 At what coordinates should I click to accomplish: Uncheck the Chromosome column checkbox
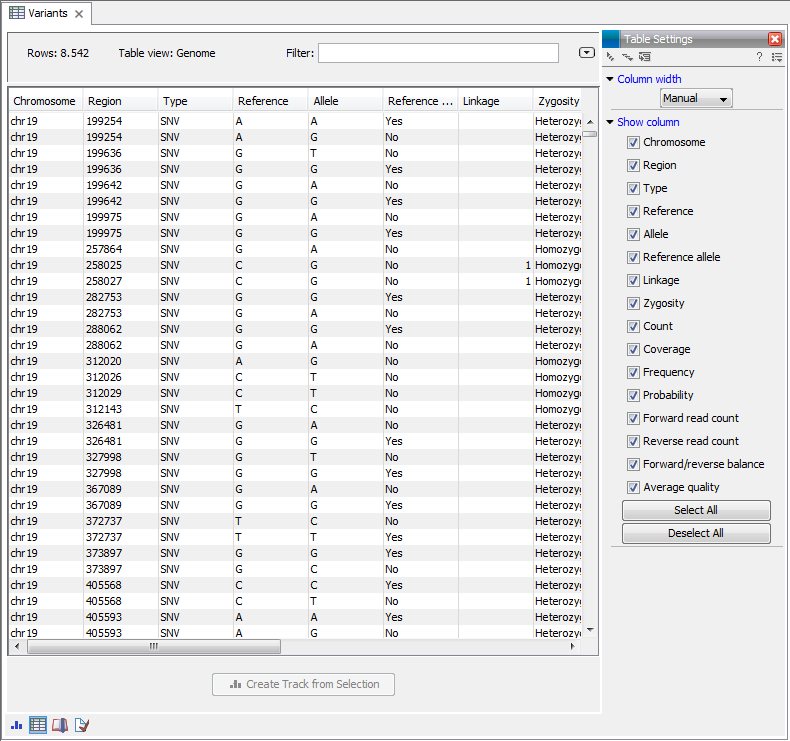pos(633,143)
